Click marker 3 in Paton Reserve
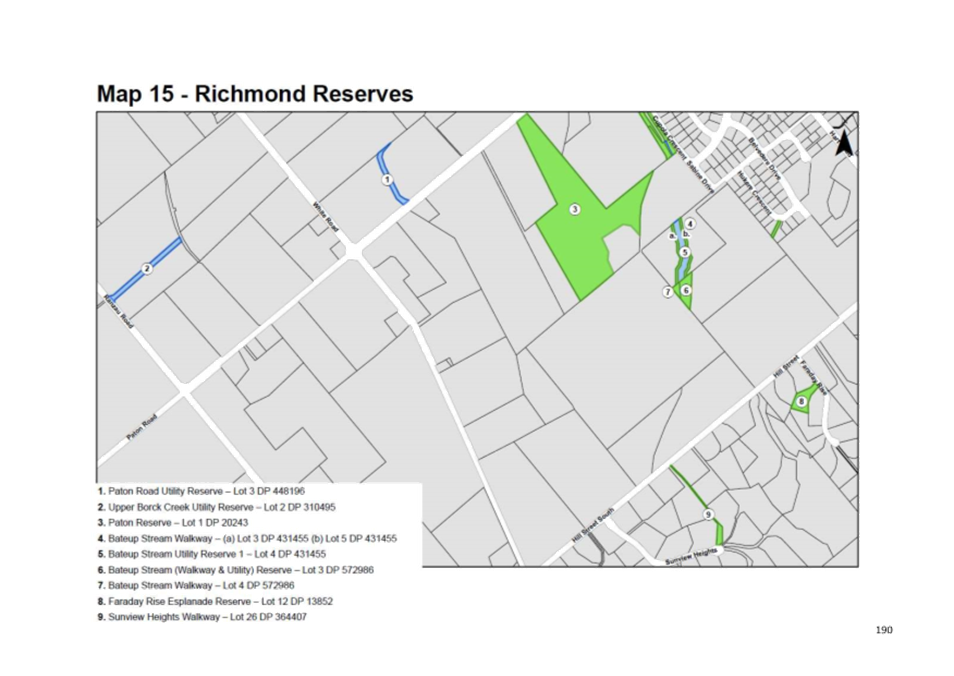 click(574, 209)
